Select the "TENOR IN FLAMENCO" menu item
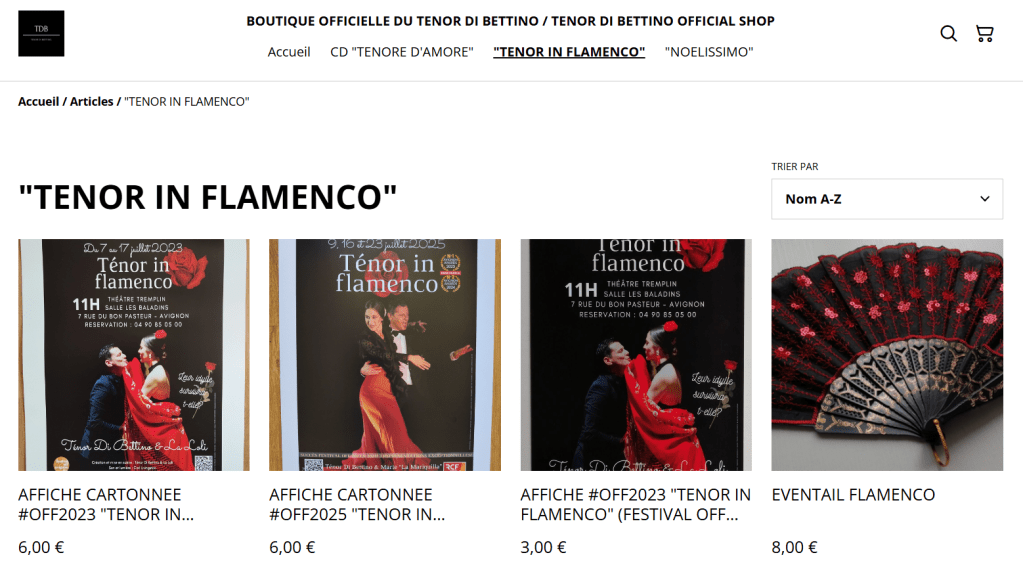 pos(569,52)
